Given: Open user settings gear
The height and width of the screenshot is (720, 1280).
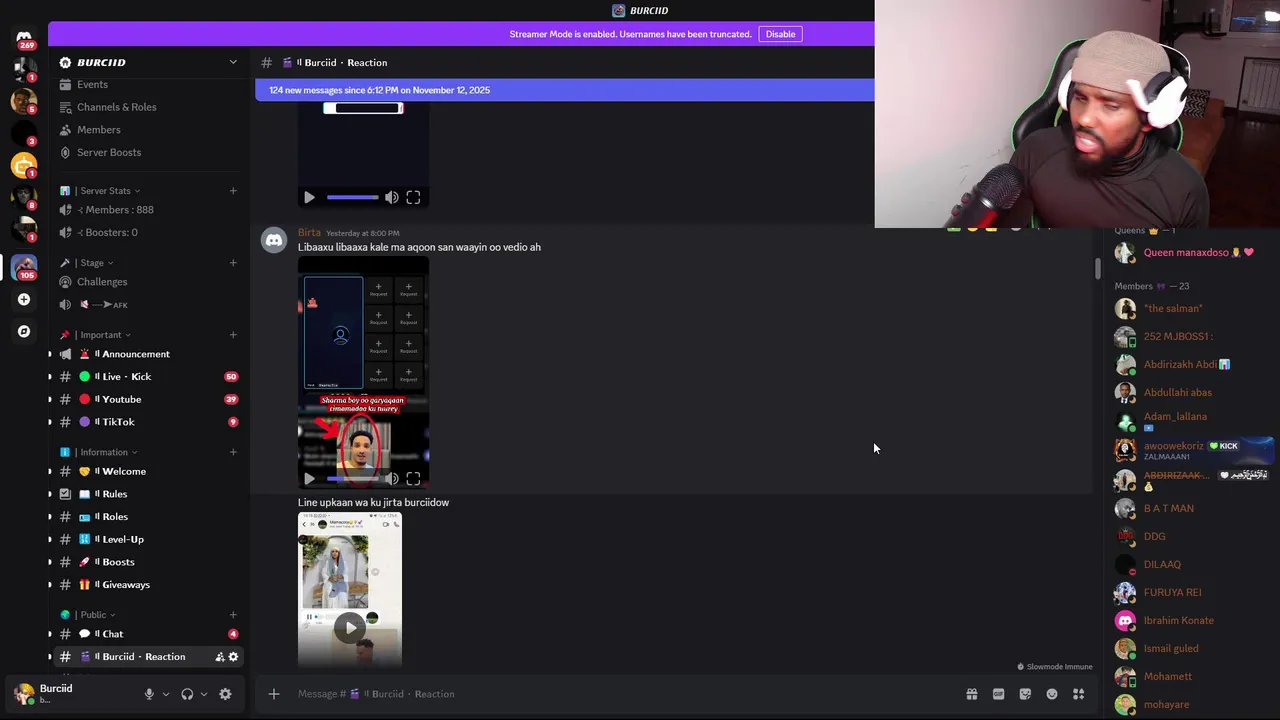Looking at the screenshot, I should [x=225, y=694].
